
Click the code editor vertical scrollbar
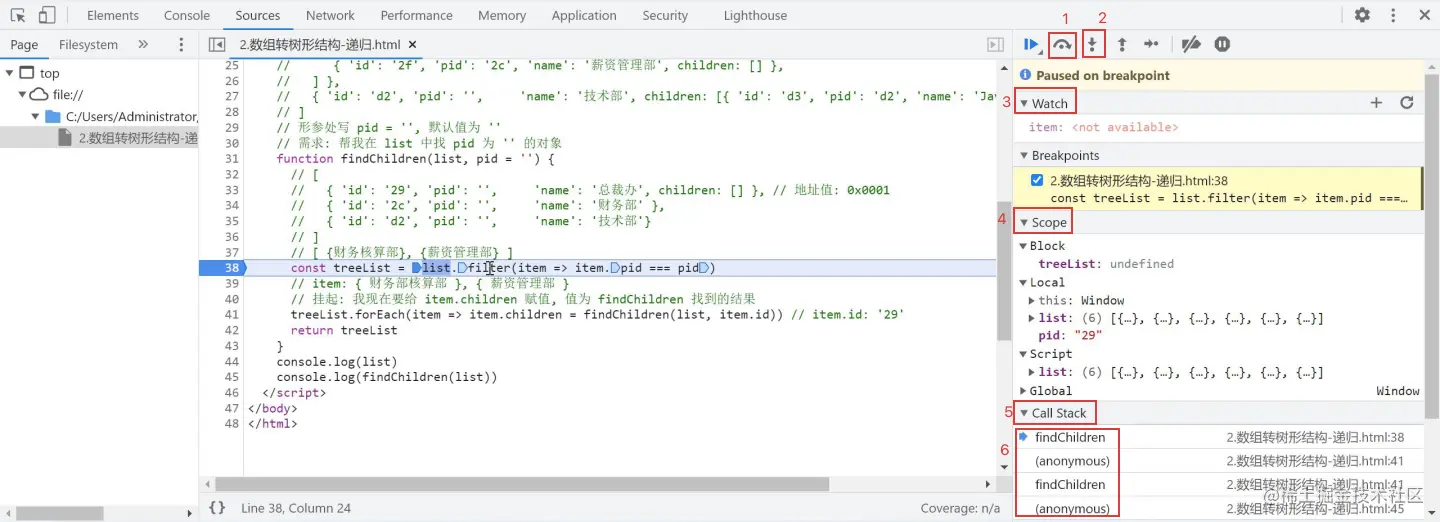(1003, 271)
